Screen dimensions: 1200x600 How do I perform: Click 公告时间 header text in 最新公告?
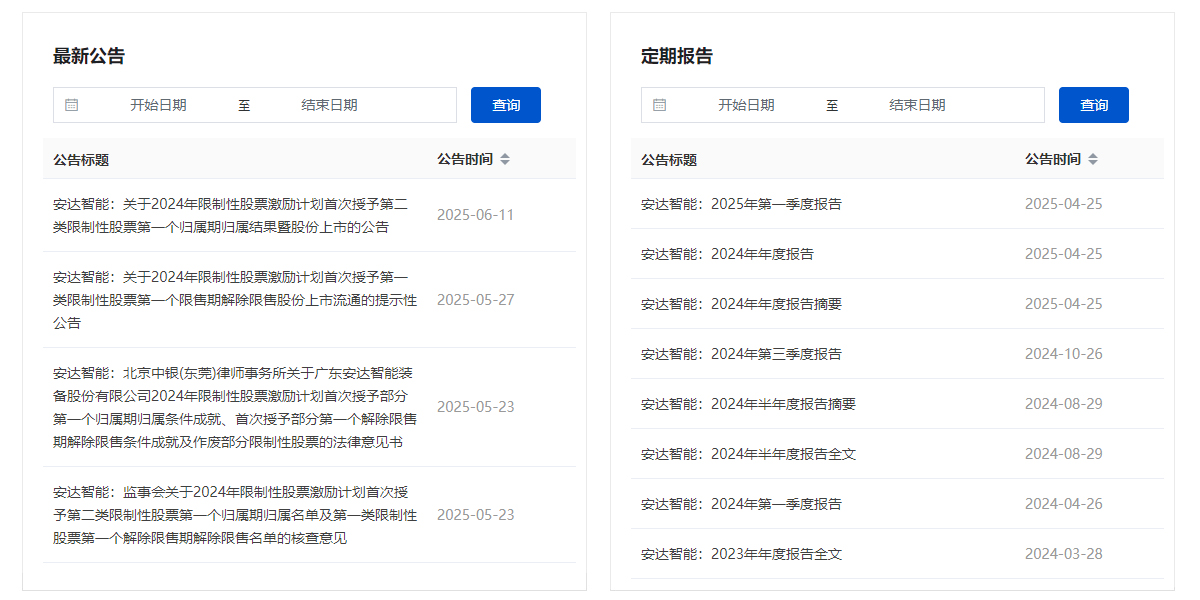465,159
